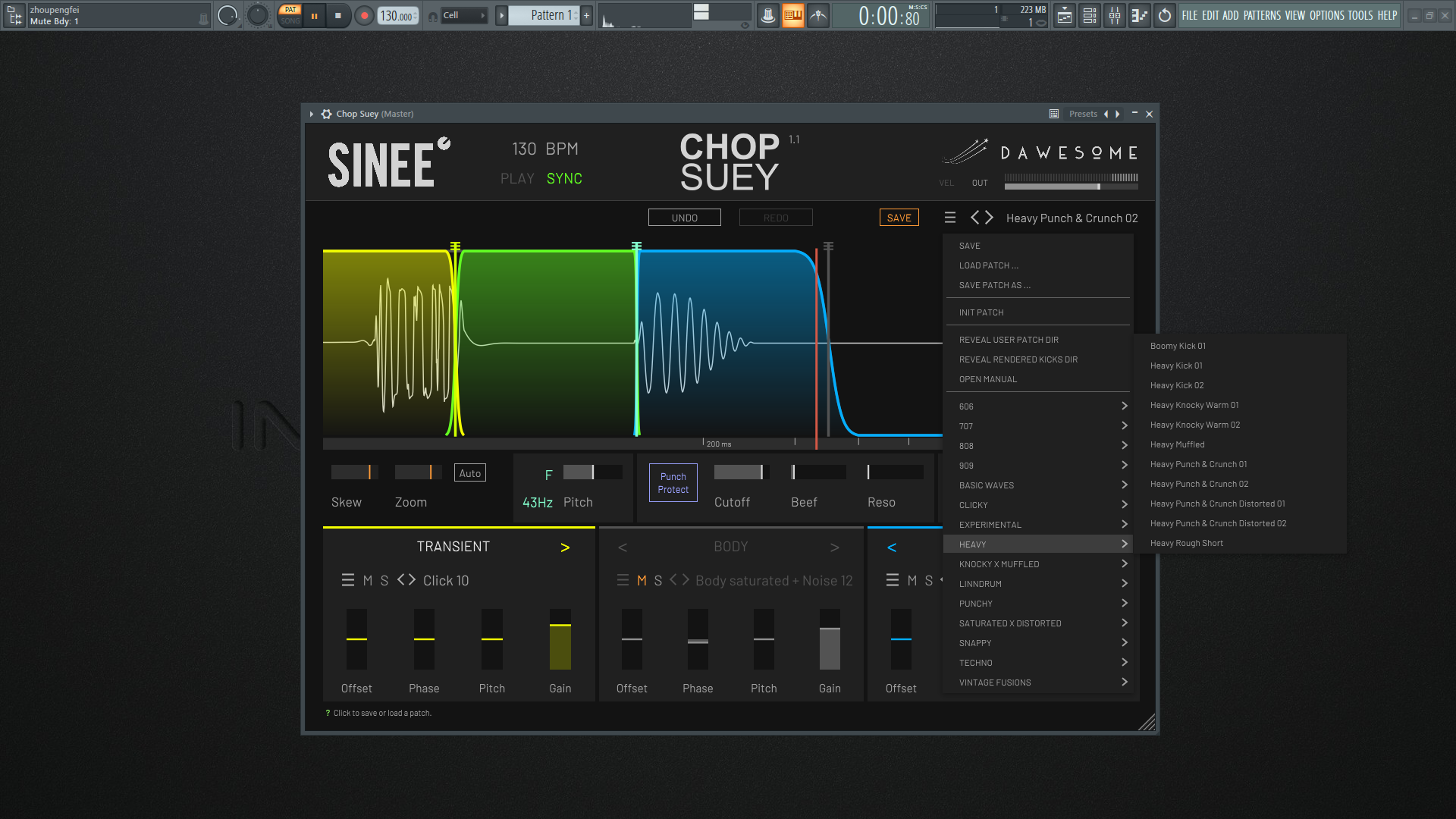Pause playback with the orange pause button
Viewport: 1456px width, 819px height.
tap(314, 15)
